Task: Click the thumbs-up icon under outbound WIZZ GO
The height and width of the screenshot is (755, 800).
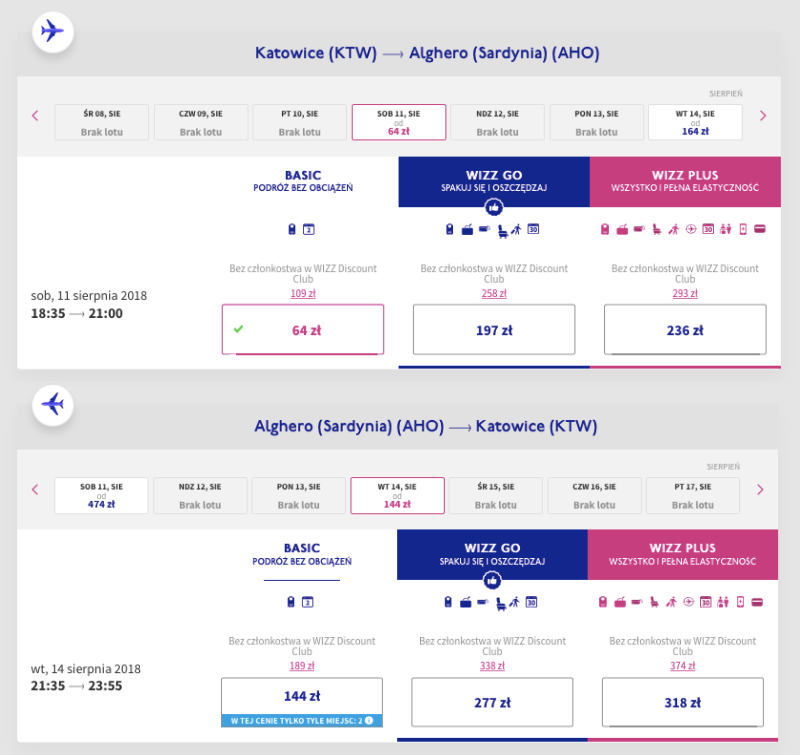Action: (x=493, y=207)
